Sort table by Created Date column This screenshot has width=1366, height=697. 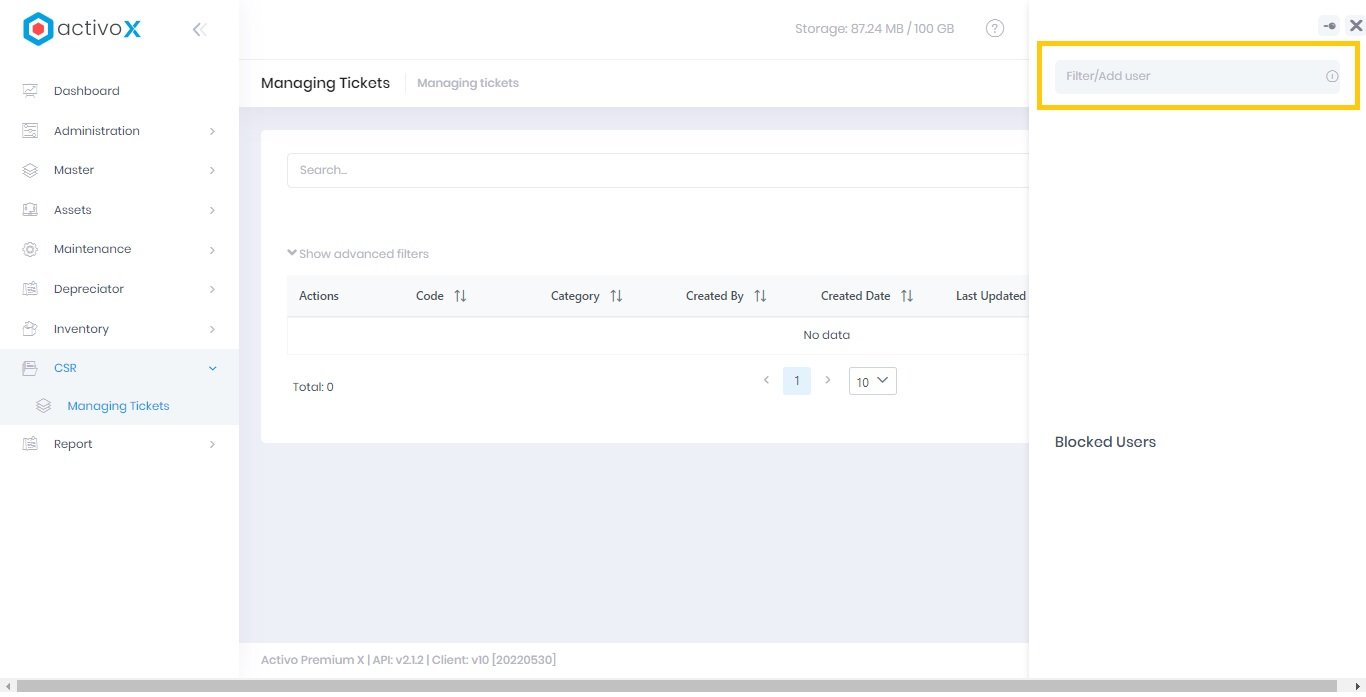tap(907, 296)
